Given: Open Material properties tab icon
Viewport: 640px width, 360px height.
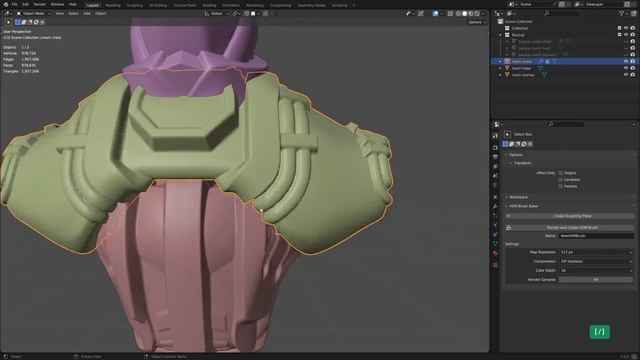Looking at the screenshot, I should (495, 253).
